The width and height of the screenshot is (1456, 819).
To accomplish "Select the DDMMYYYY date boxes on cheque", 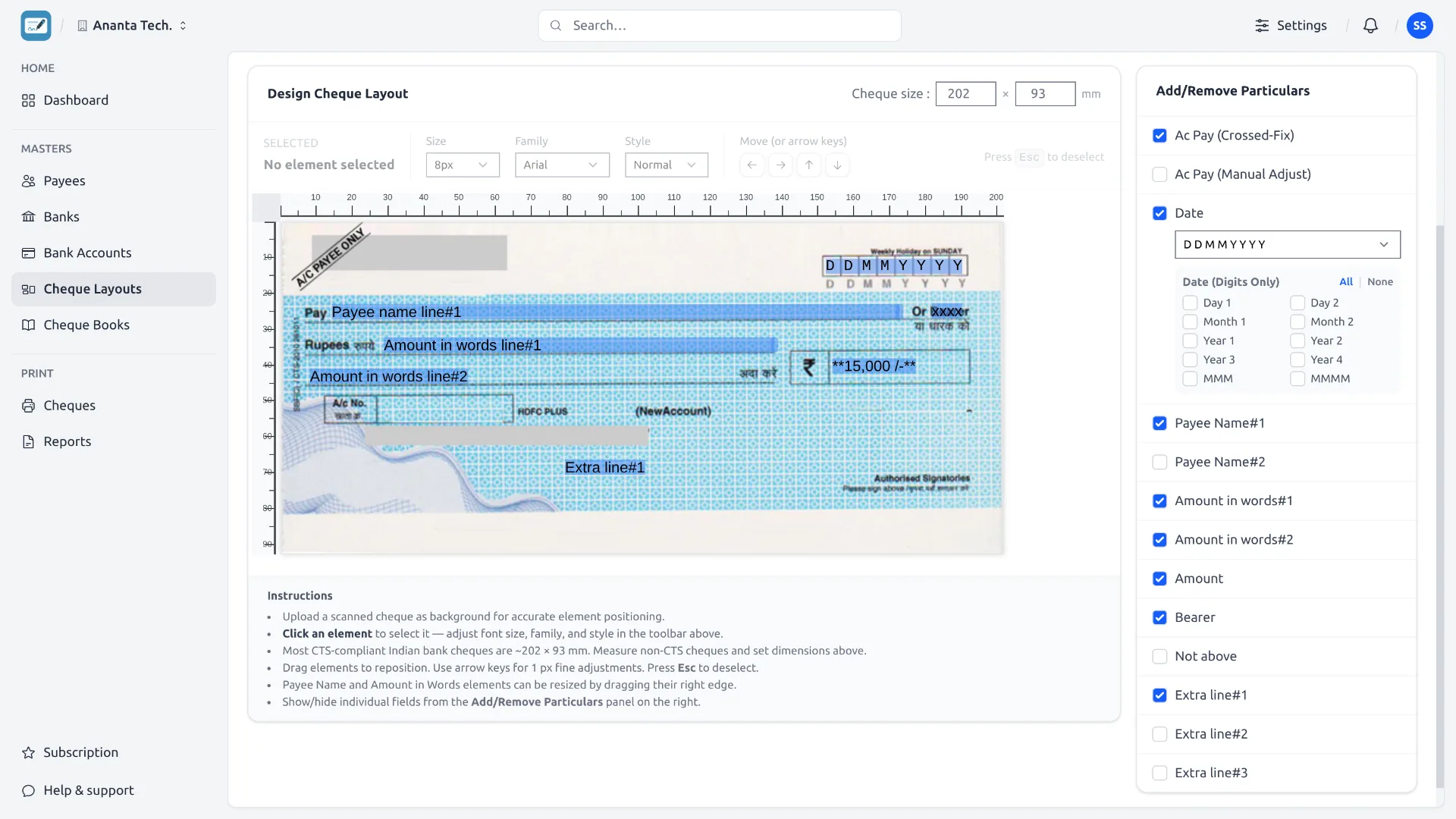I will [x=894, y=265].
